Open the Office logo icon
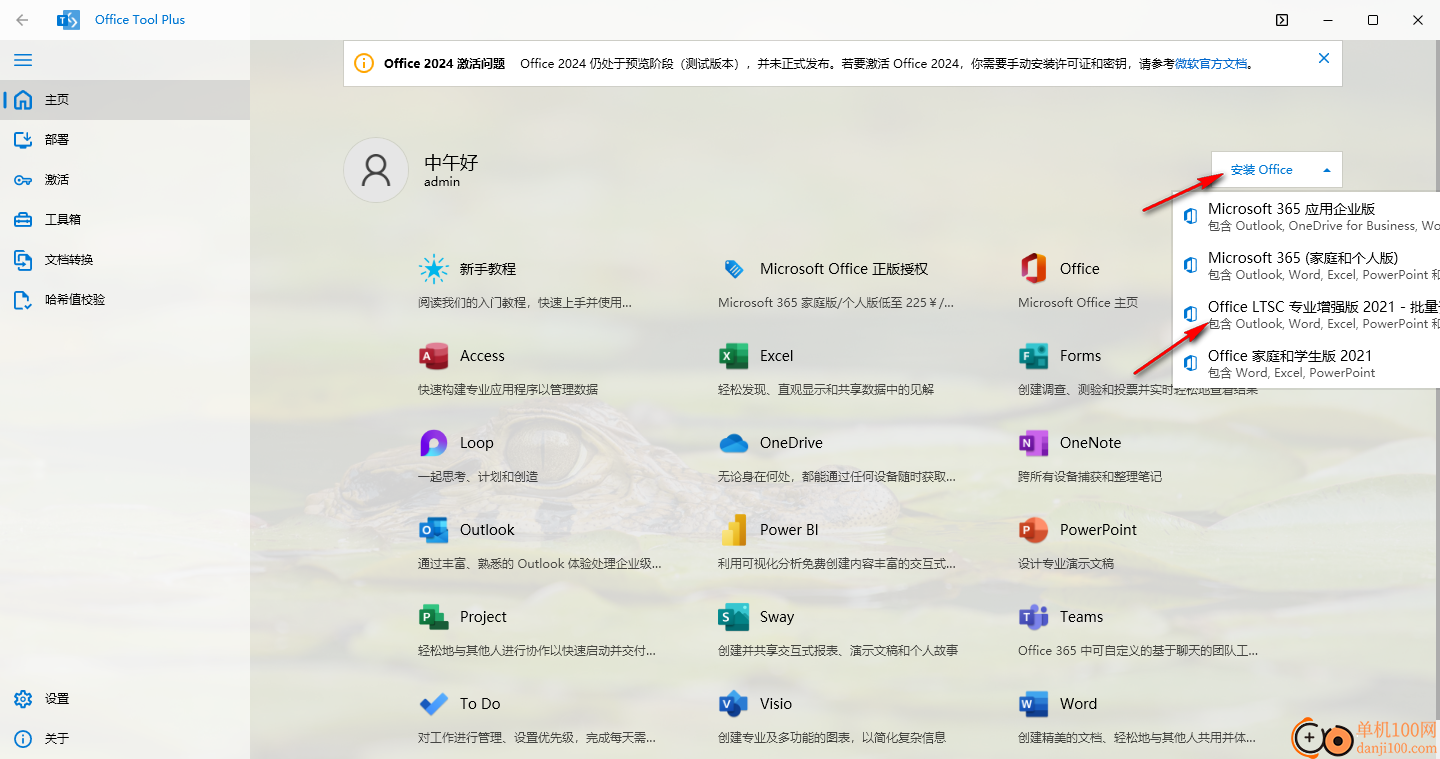This screenshot has width=1440, height=759. [x=1033, y=269]
